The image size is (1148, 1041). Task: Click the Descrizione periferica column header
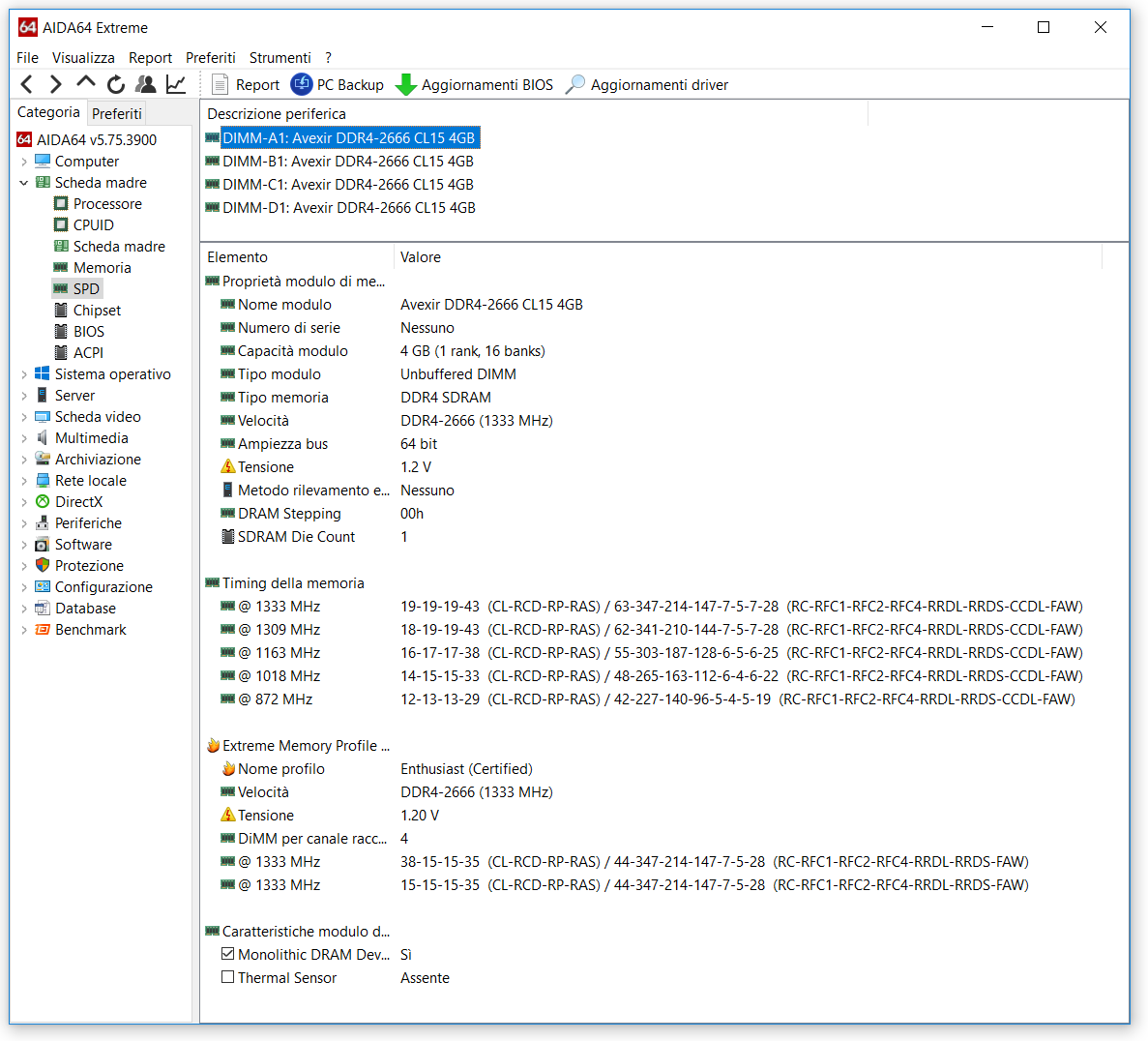click(535, 114)
